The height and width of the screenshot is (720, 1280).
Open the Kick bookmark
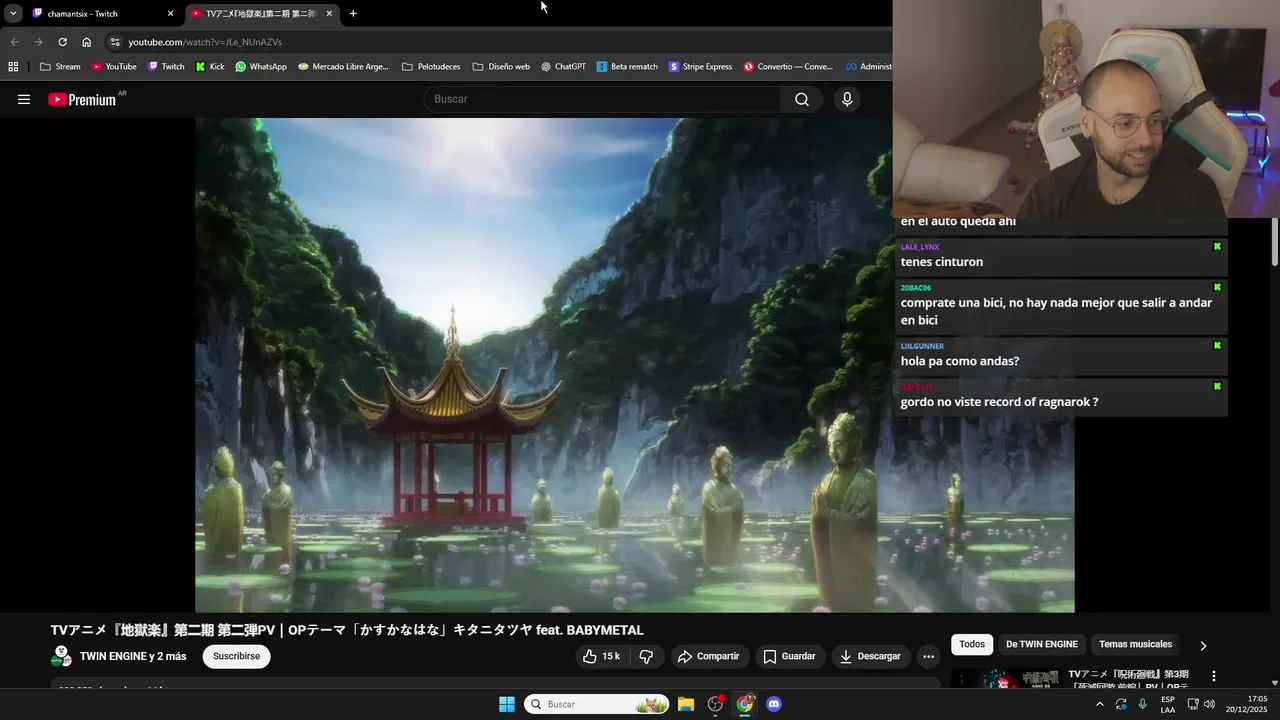(x=210, y=67)
